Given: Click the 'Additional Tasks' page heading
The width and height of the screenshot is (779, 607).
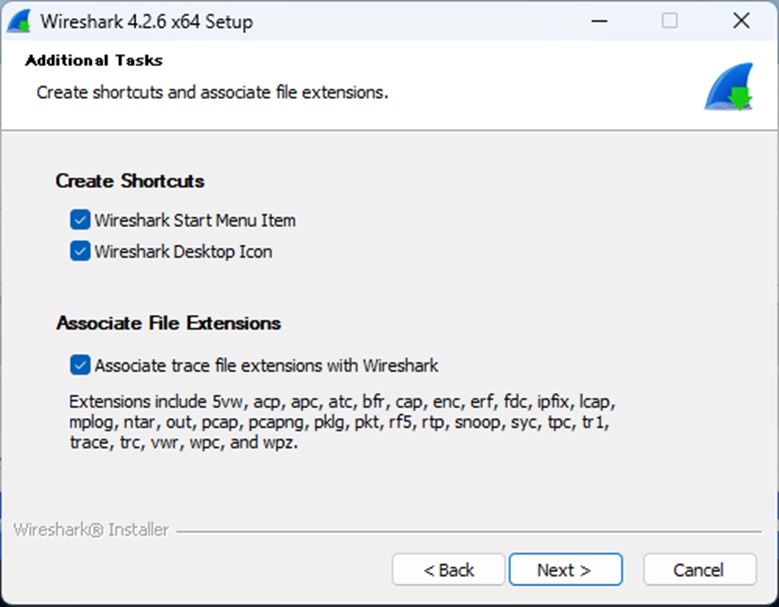Looking at the screenshot, I should point(94,60).
